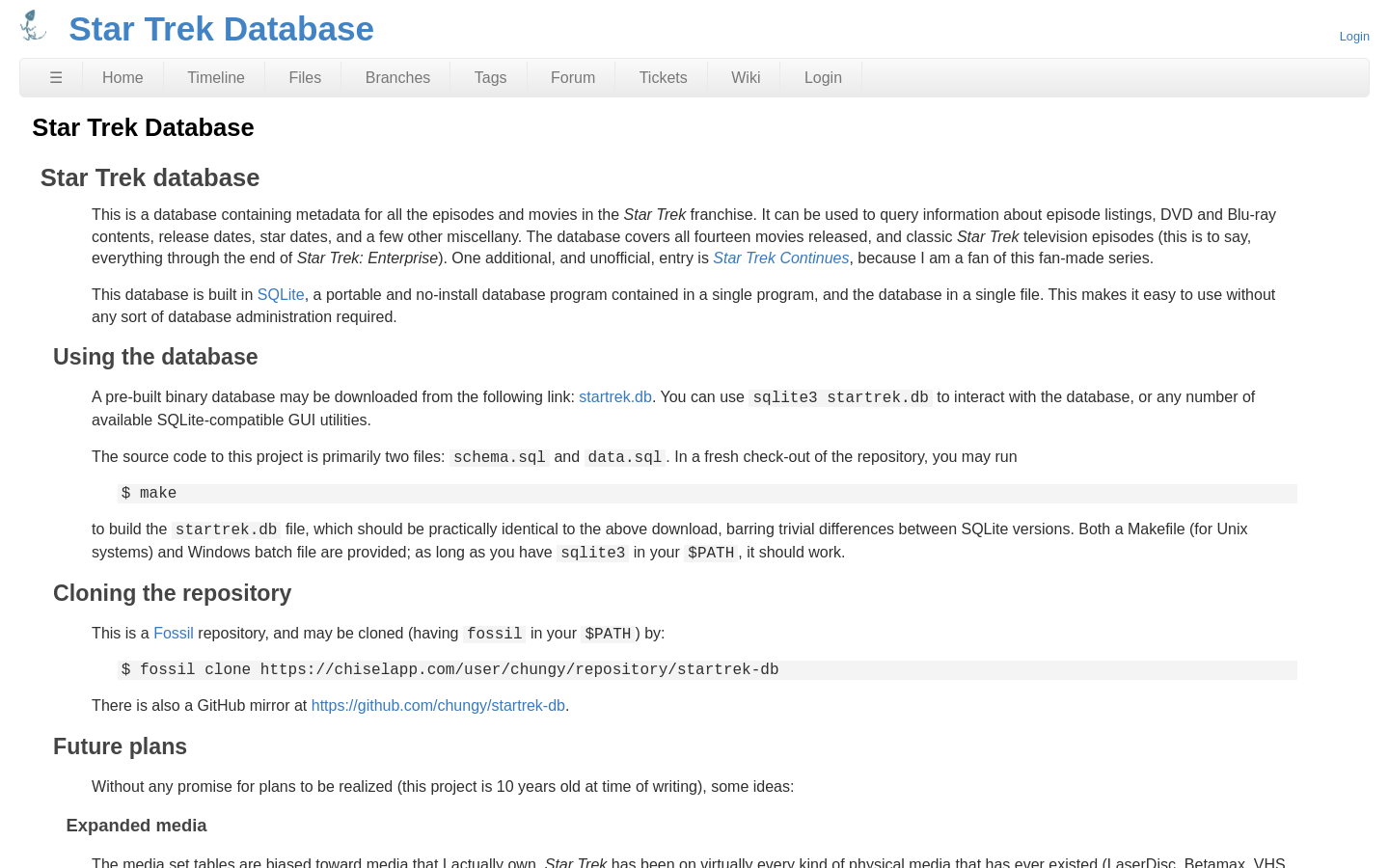Click the "Expanded media" subheading

tap(136, 826)
